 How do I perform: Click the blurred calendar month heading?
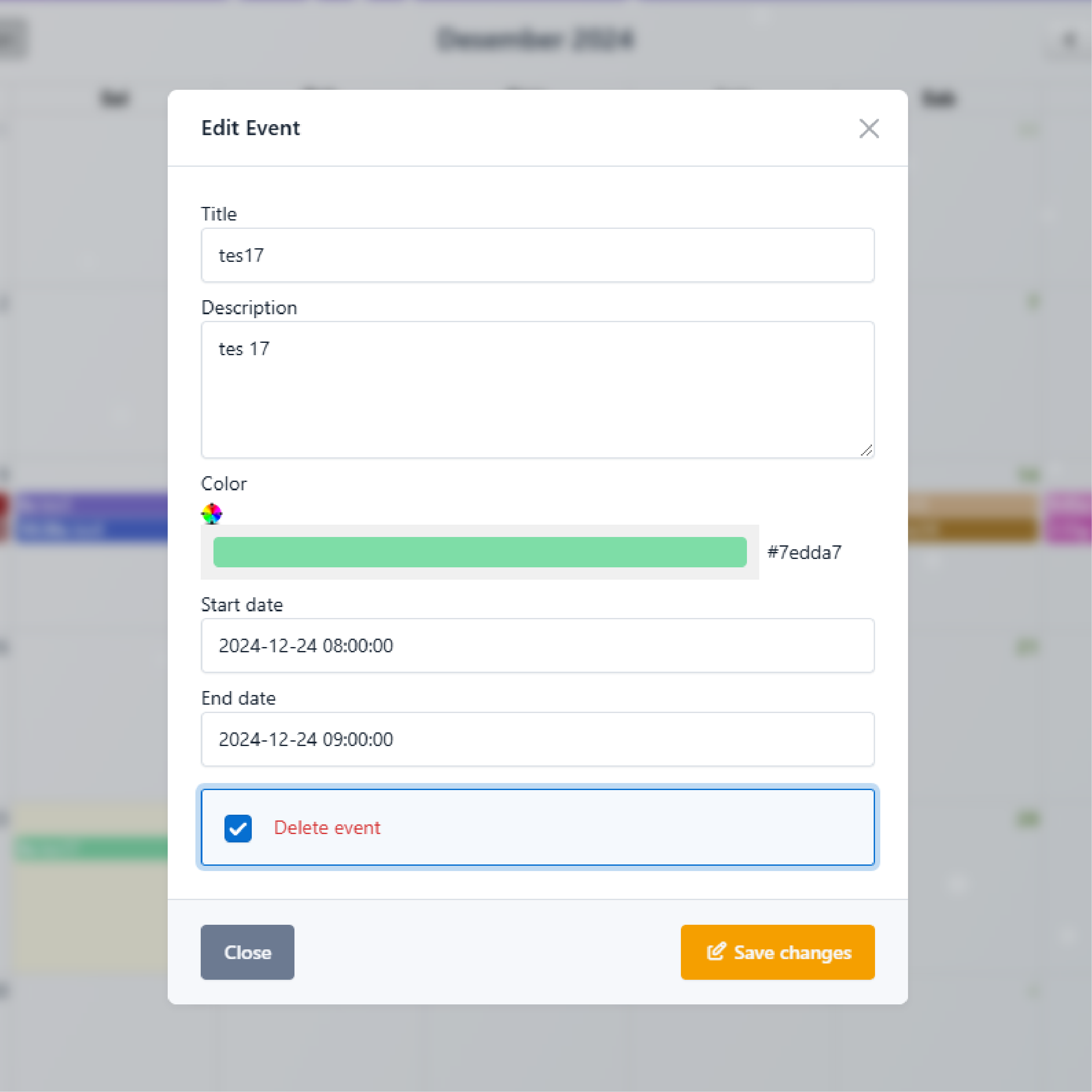point(536,40)
